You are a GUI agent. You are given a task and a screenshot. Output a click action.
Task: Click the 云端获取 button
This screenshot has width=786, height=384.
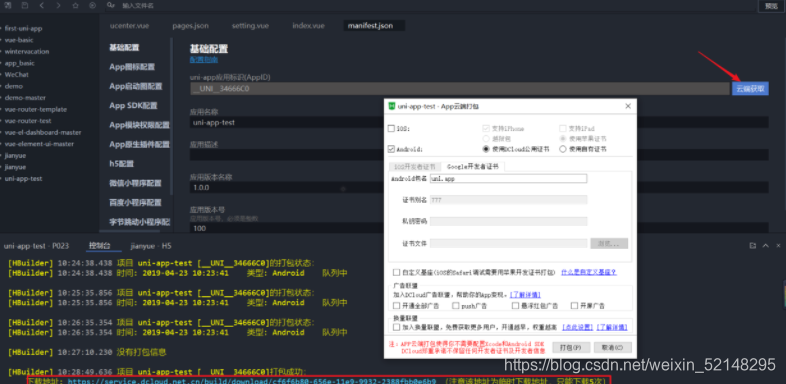(750, 89)
